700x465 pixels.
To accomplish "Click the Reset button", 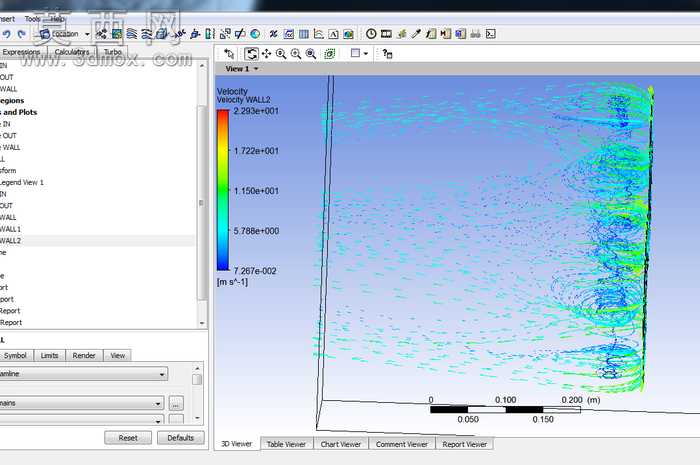I will pos(128,438).
